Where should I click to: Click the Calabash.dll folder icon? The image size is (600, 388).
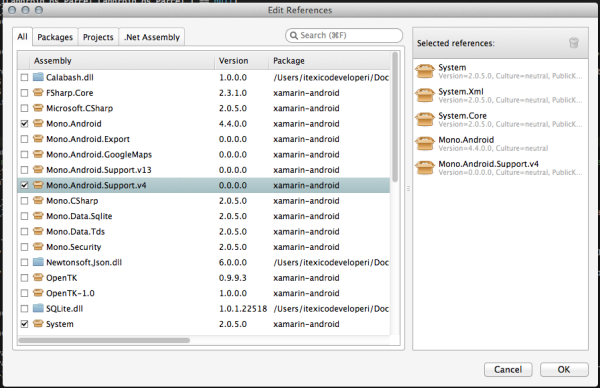point(38,77)
